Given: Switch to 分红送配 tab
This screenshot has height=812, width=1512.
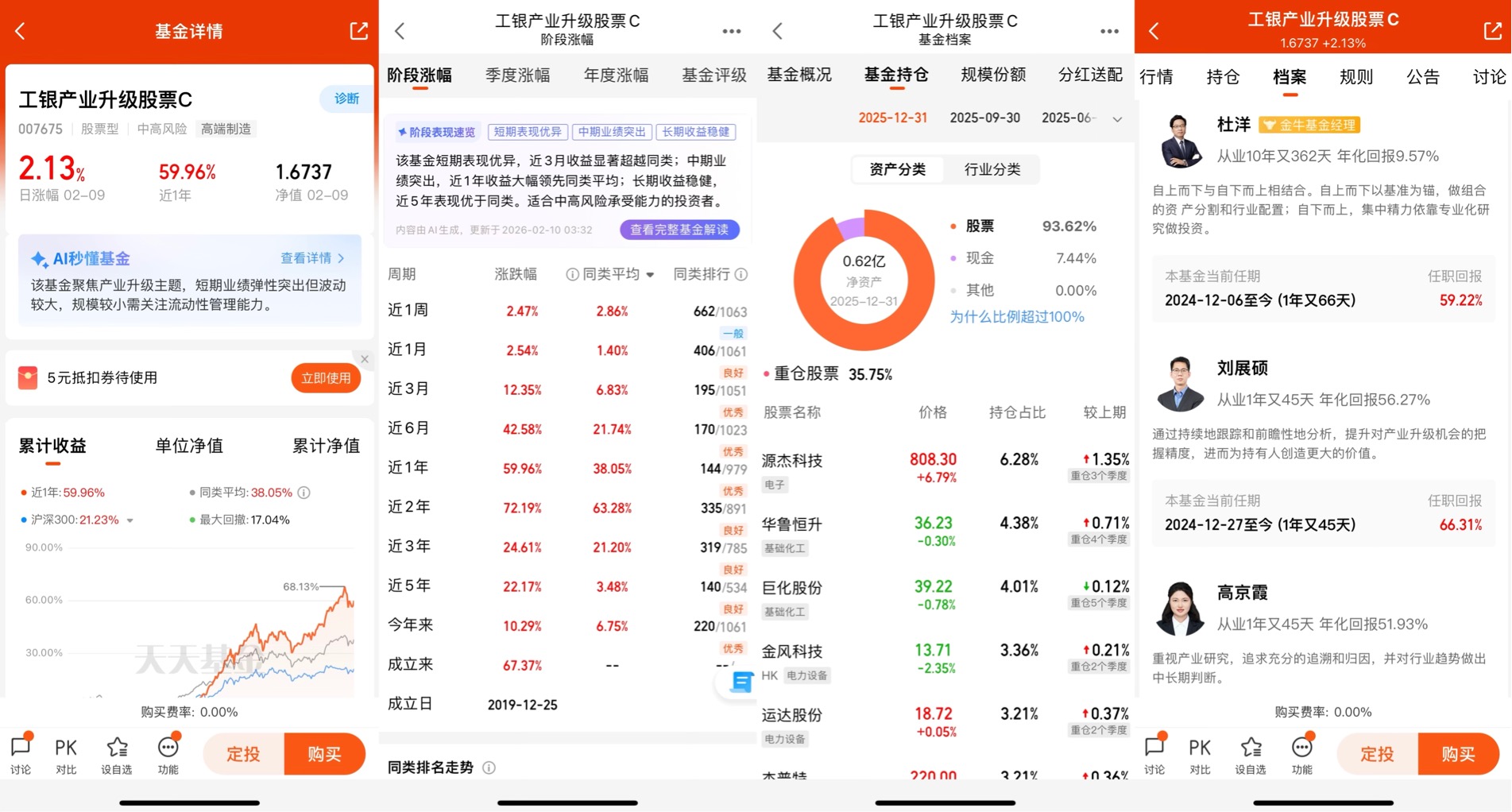Looking at the screenshot, I should click(1090, 75).
